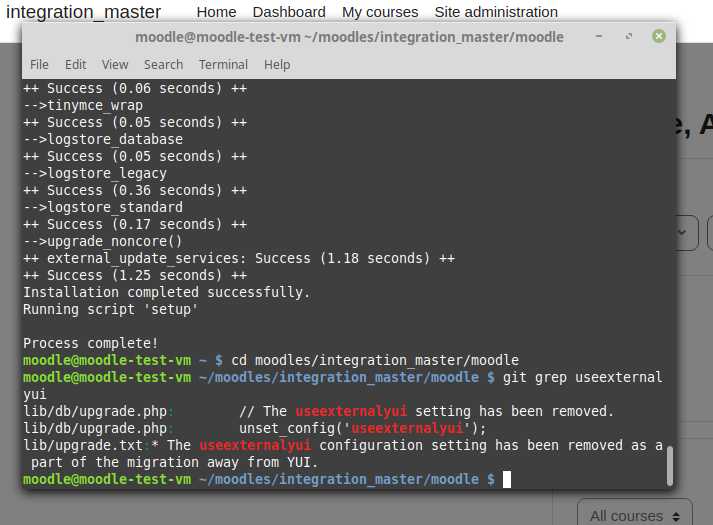Open the View menu in terminal
The height and width of the screenshot is (525, 713).
pos(115,65)
